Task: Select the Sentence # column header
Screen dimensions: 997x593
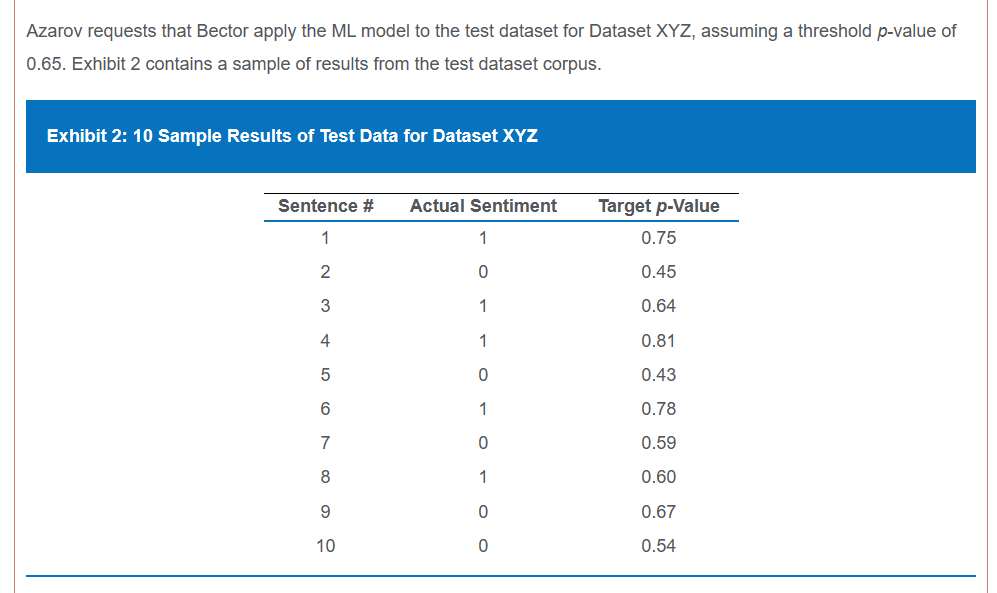Action: 325,206
